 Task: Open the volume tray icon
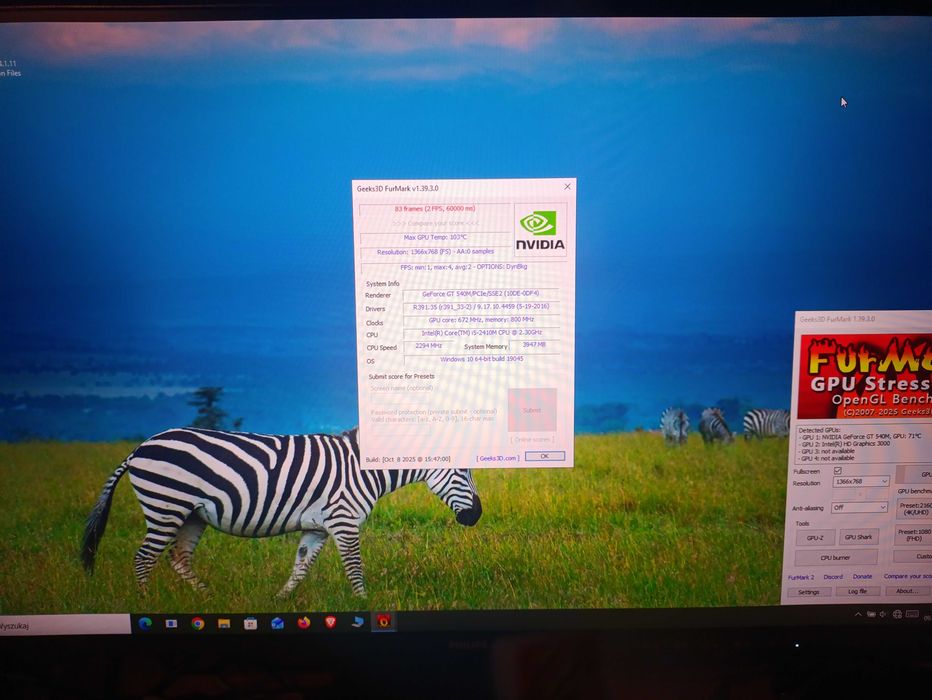(883, 614)
